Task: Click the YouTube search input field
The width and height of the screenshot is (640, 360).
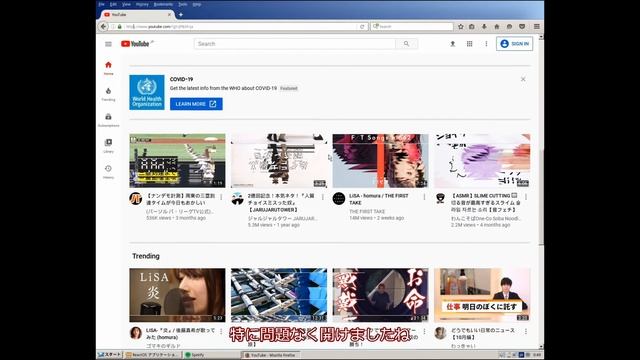Action: [x=295, y=44]
